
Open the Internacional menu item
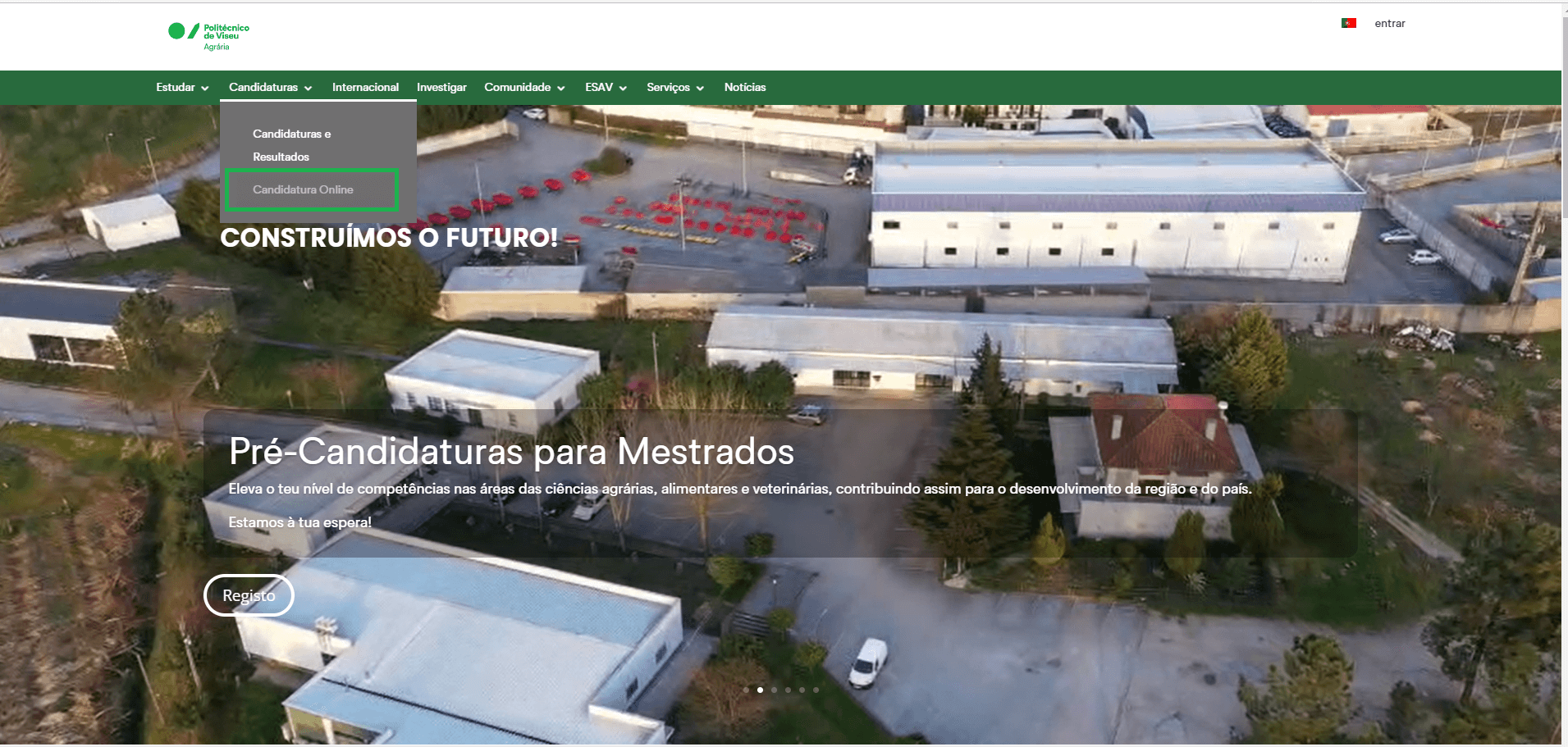pos(365,87)
